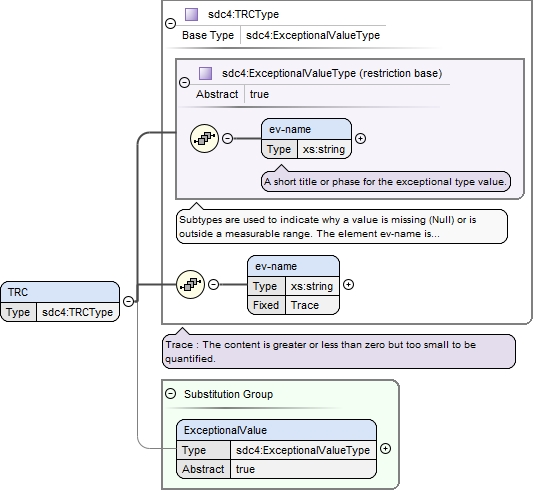Click the Subtypes annotation bubble

[x=342, y=226]
